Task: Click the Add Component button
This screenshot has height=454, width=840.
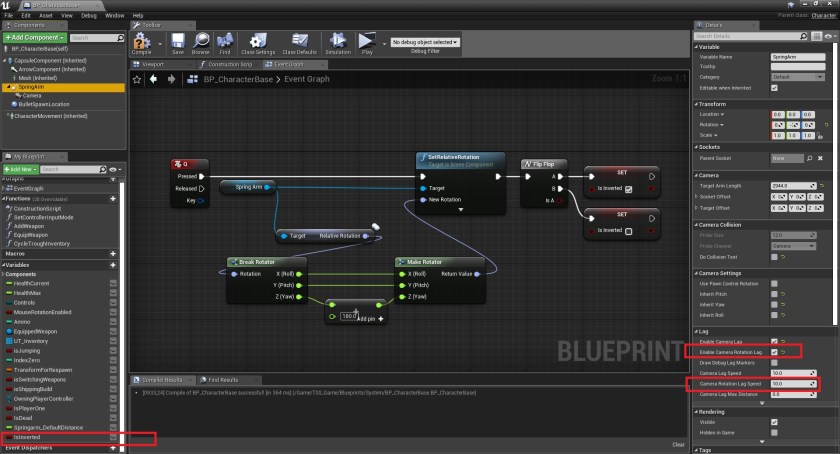Action: [x=34, y=37]
